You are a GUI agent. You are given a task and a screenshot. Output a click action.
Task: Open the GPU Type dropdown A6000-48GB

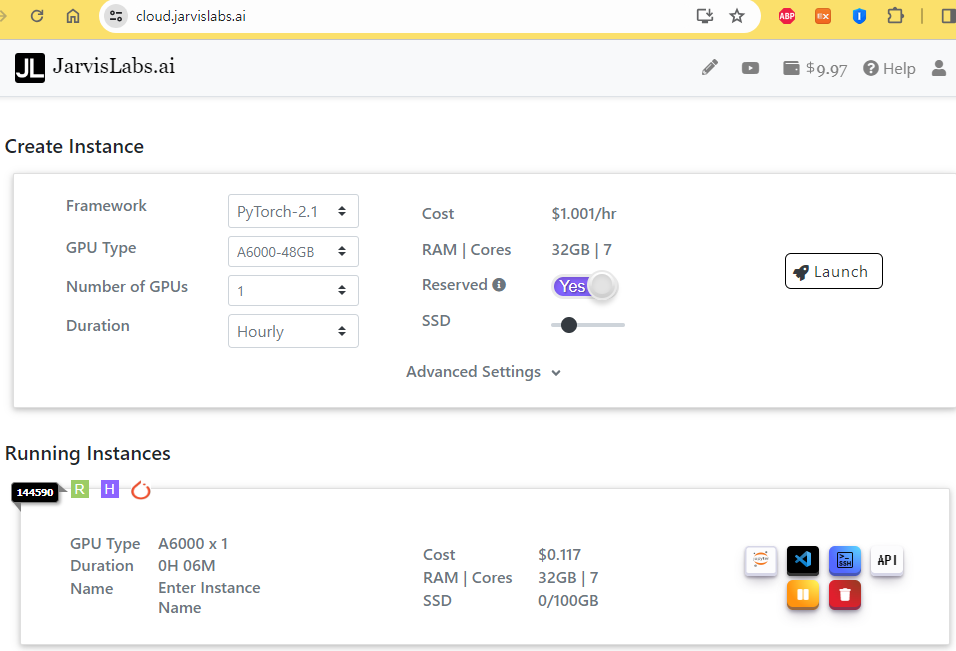click(293, 251)
